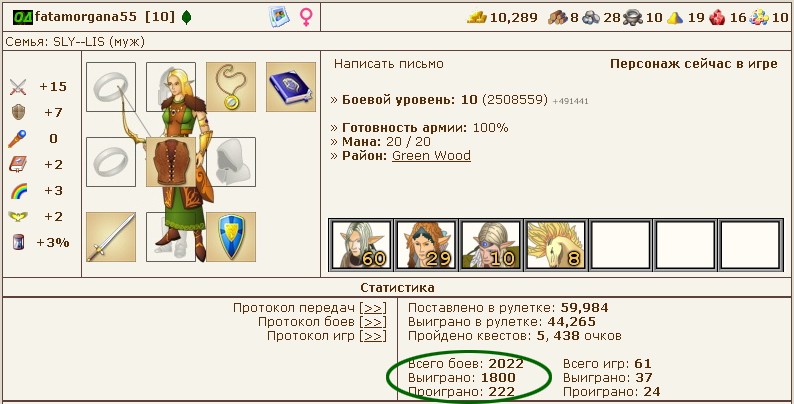Open Протокол передач arrows link

373,308
